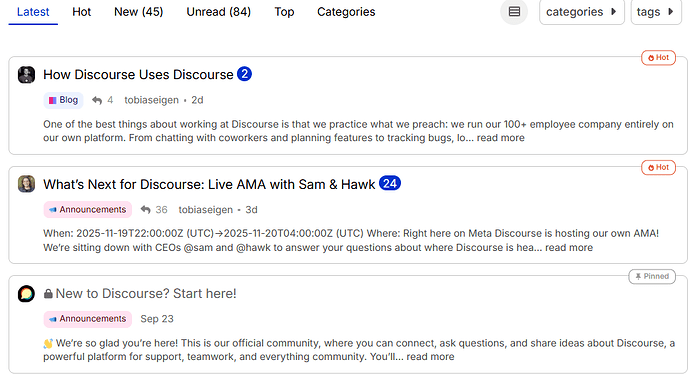Open the What's Next for Discourse topic title

209,184
